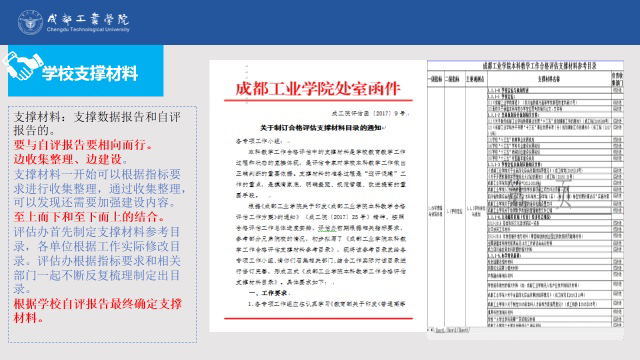The width and height of the screenshot is (640, 360).
Task: Click the white handshake icon
Action: 23,65
